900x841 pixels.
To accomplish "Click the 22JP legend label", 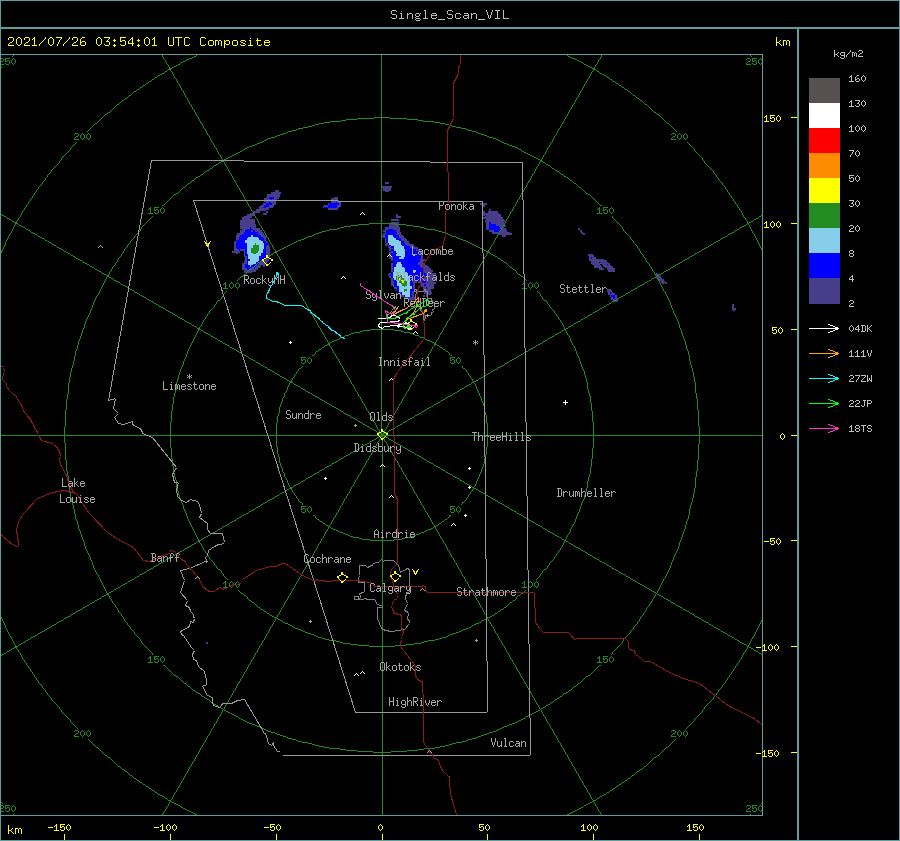I will (x=860, y=404).
